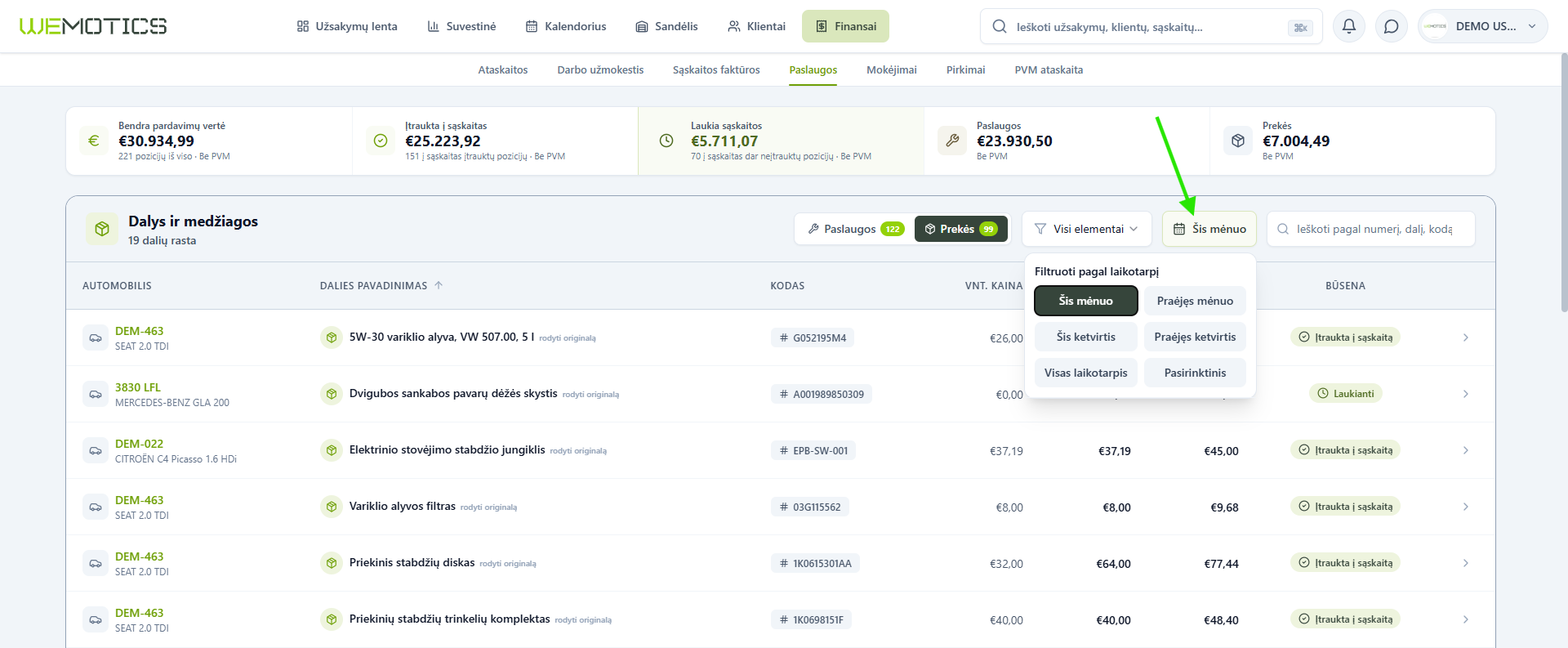This screenshot has width=1568, height=648.
Task: Open row arrow for Dvigubos sankabos pavarų dėžės skystis
Action: 1466,394
